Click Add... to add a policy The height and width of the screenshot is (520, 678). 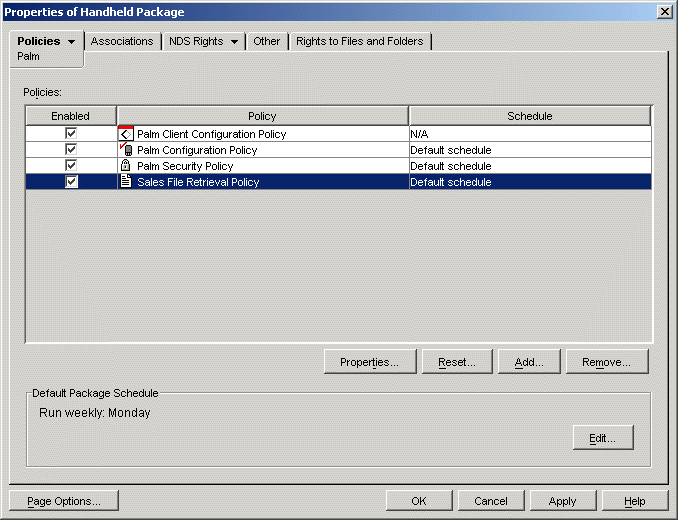[529, 362]
